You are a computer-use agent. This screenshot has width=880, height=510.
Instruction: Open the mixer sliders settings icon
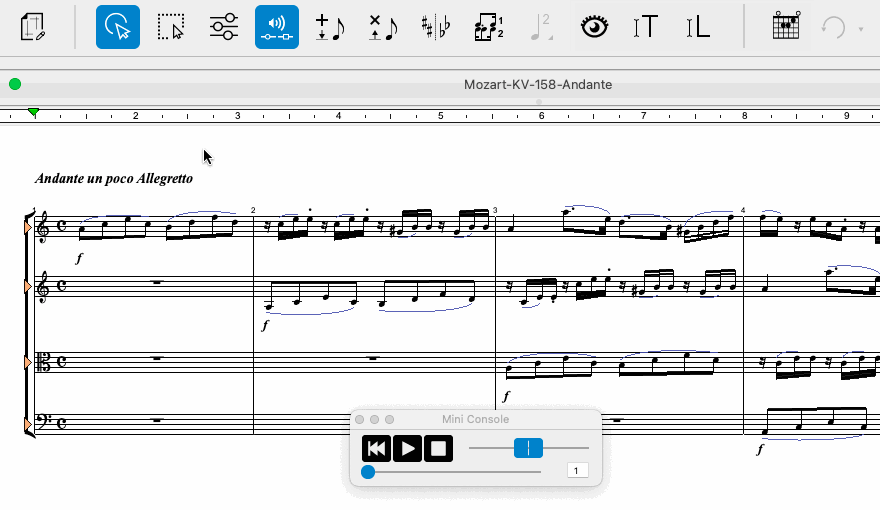(x=224, y=27)
